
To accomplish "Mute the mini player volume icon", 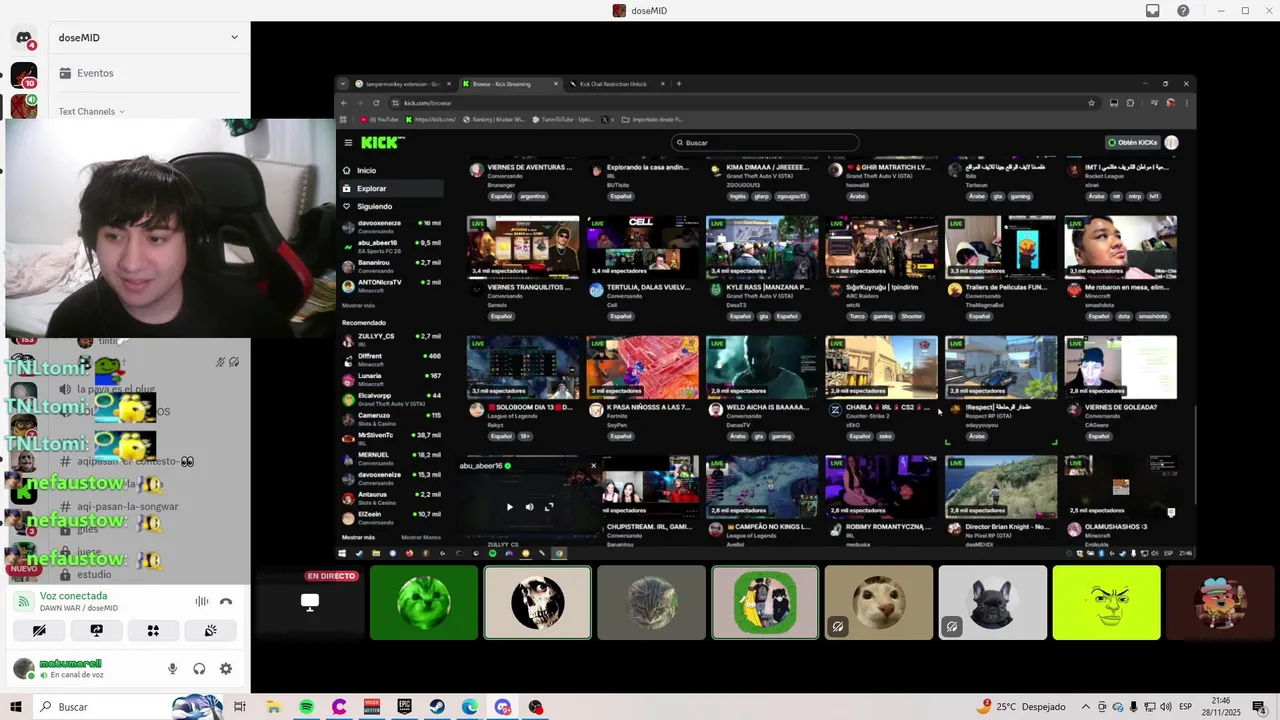I will pos(529,507).
